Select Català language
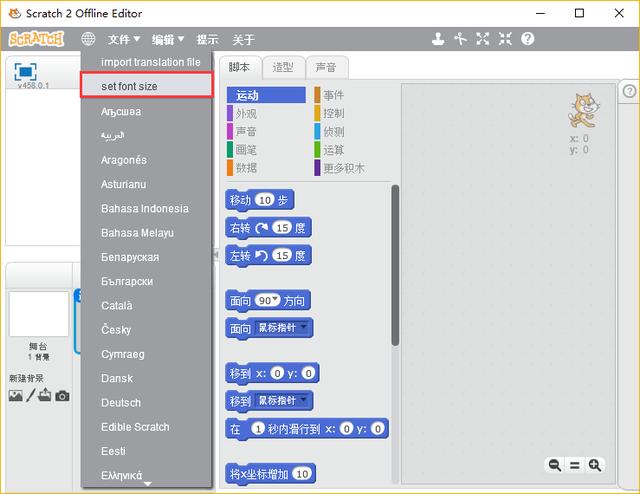640x494 pixels. click(x=147, y=305)
